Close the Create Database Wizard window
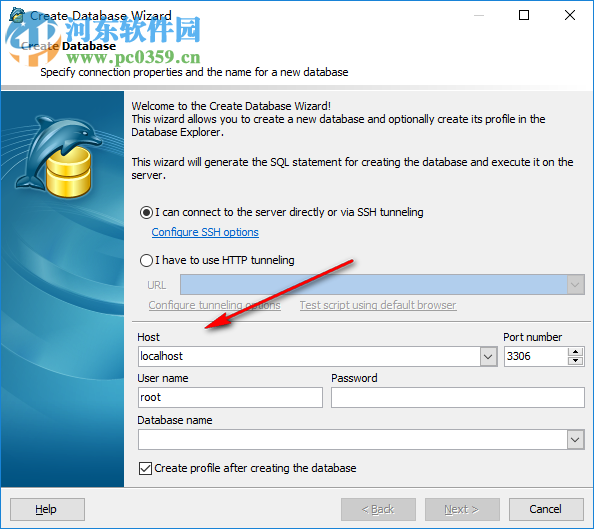The width and height of the screenshot is (594, 529). point(570,16)
